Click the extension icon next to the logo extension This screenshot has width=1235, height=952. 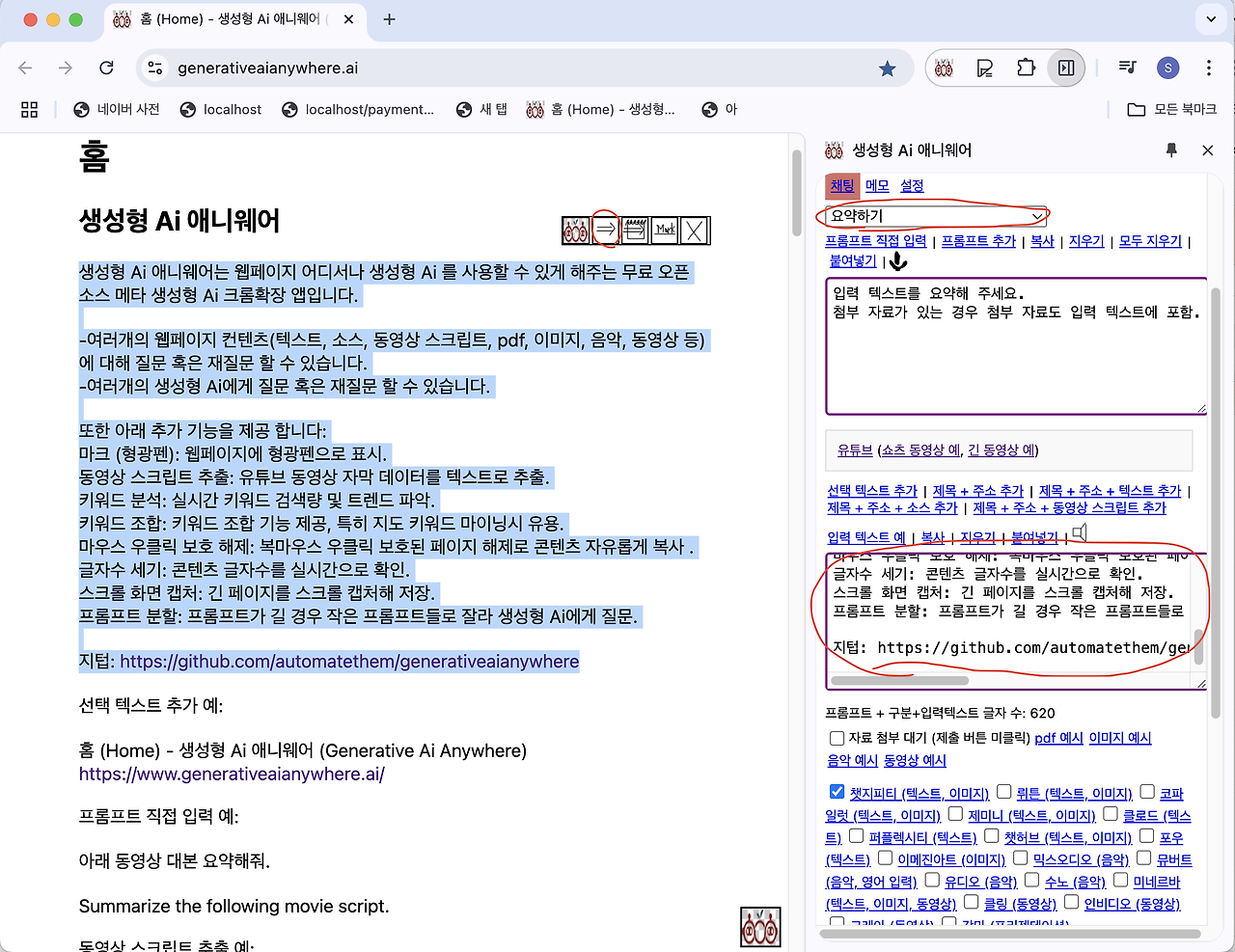click(x=985, y=68)
